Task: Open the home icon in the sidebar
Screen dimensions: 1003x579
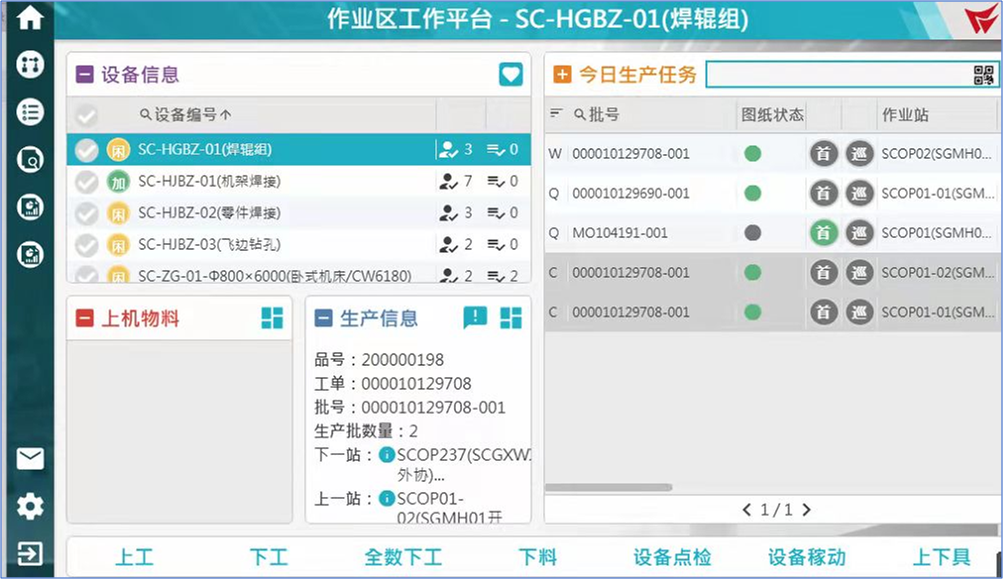Action: pyautogui.click(x=28, y=17)
